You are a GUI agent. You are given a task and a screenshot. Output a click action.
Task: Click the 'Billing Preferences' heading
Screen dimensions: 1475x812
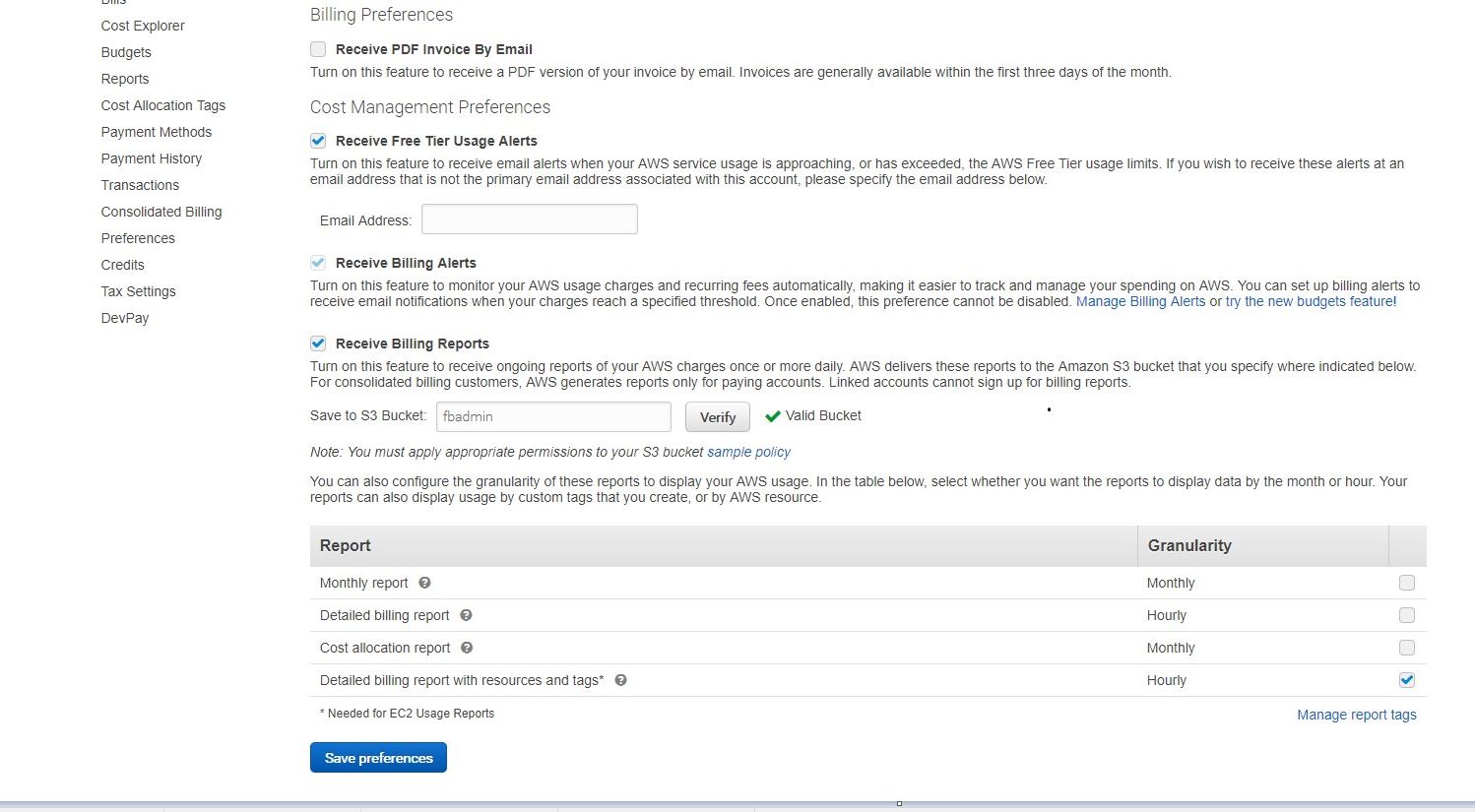pos(381,15)
